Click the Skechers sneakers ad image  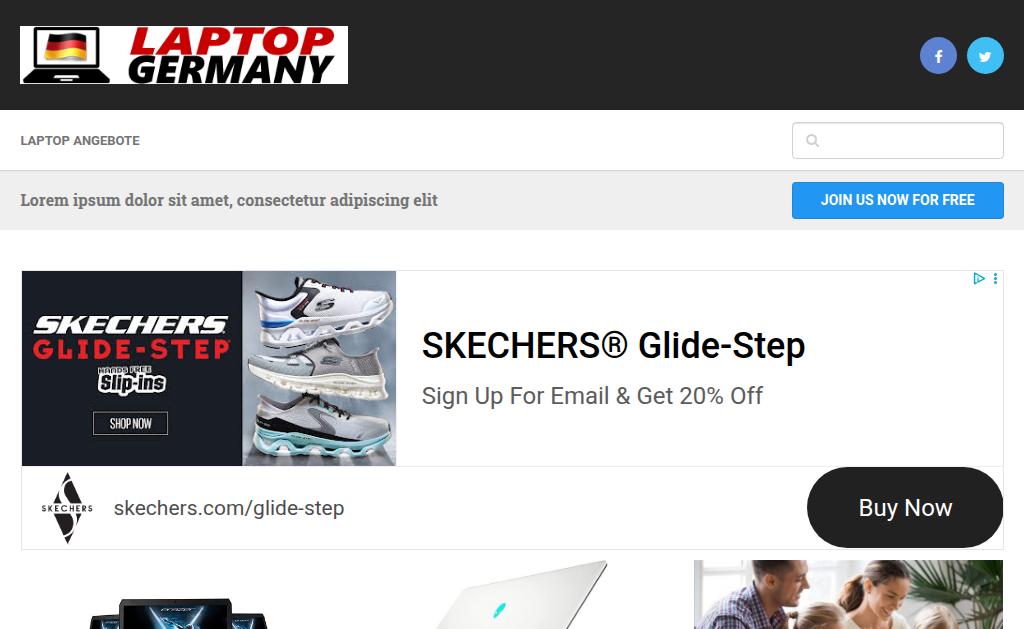[319, 368]
